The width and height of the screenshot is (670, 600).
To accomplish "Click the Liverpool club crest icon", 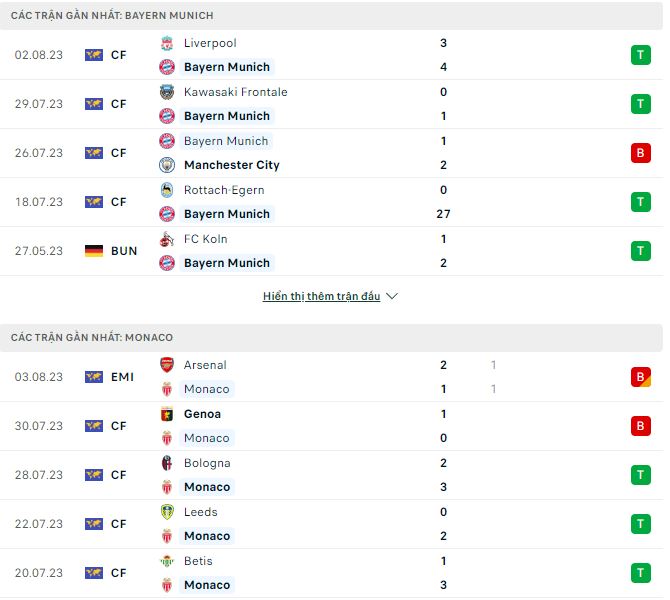I will coord(167,43).
